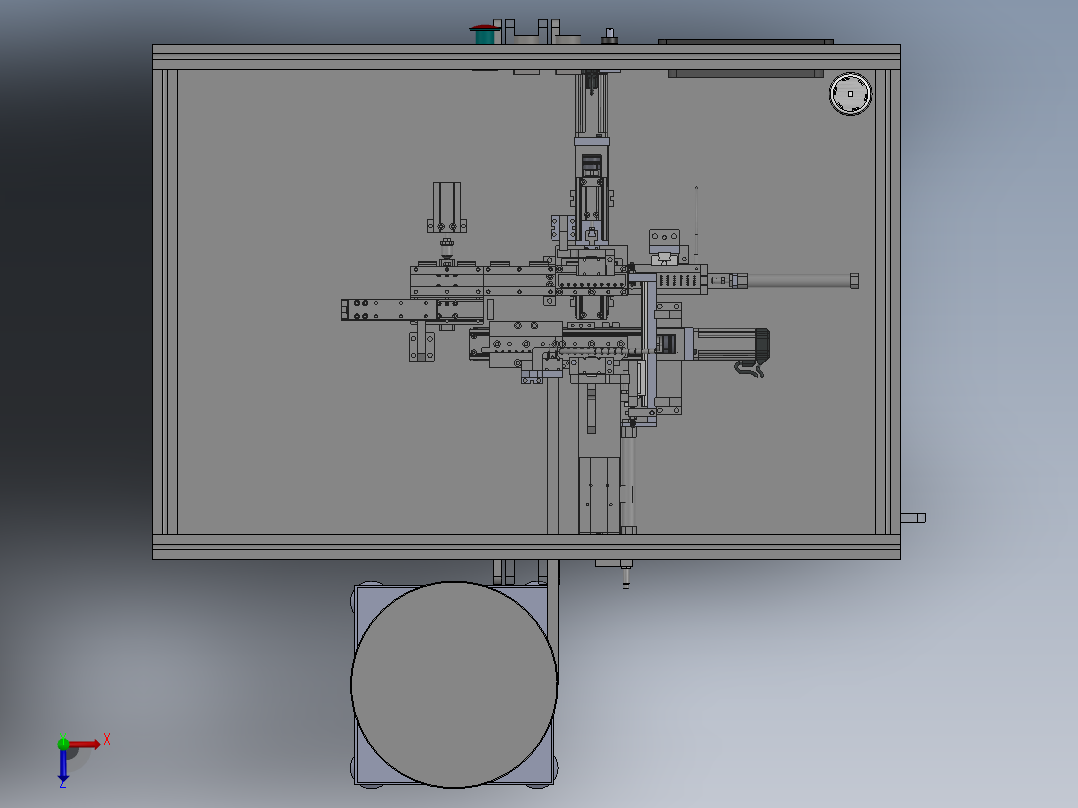Select the servo motor's curled cable connector
The width and height of the screenshot is (1078, 808).
pos(749,369)
